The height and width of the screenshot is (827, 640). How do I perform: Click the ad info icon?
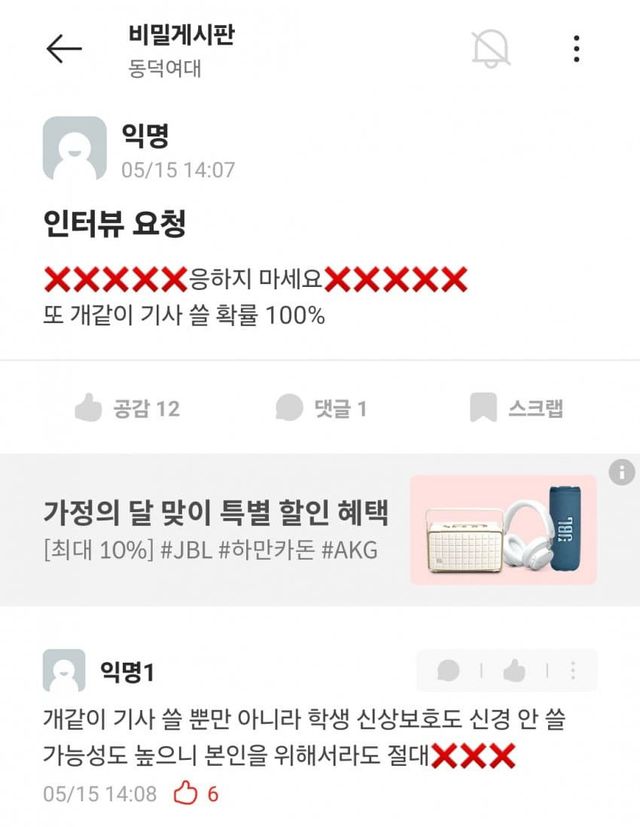coord(622,472)
